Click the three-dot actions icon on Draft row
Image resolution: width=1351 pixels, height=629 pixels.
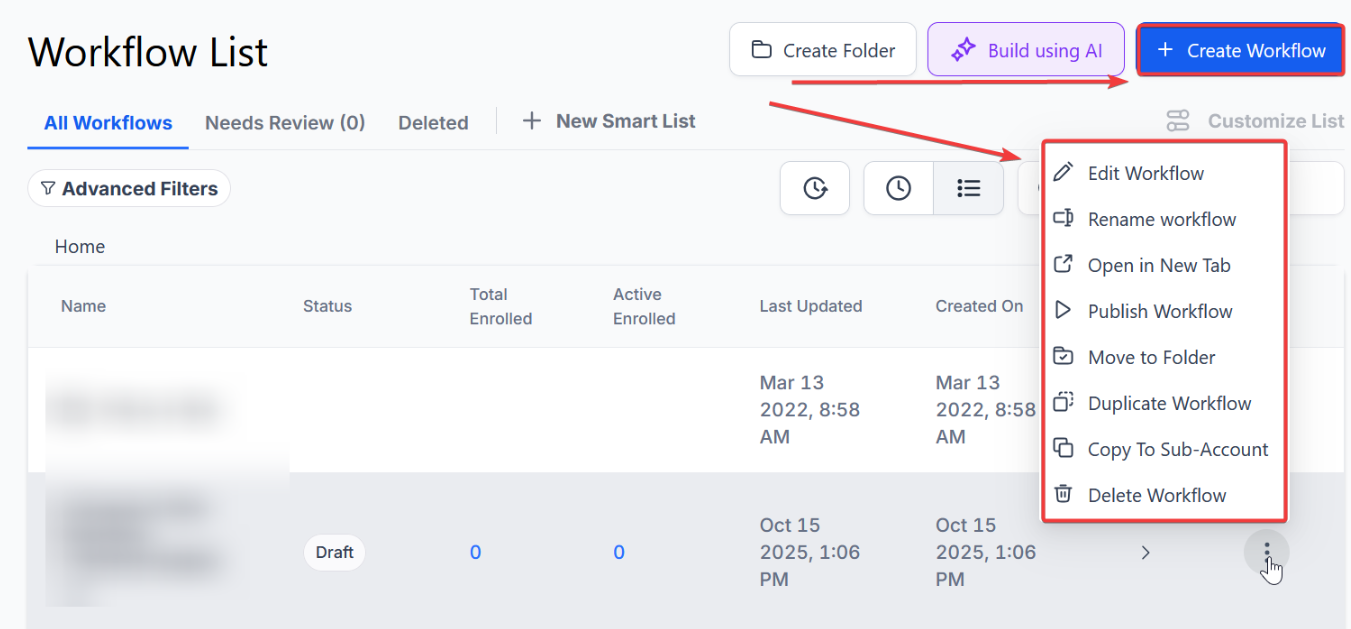pyautogui.click(x=1266, y=551)
